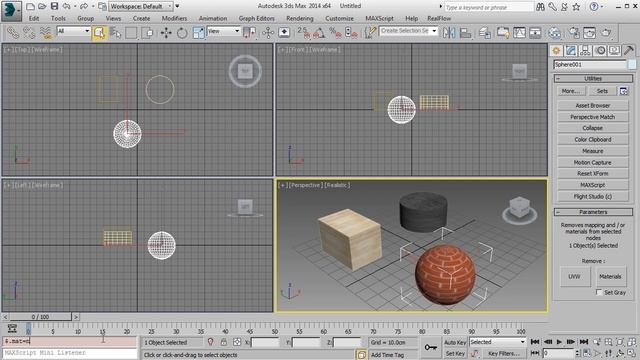
Task: Click the Asset Browser utility button
Action: point(593,105)
